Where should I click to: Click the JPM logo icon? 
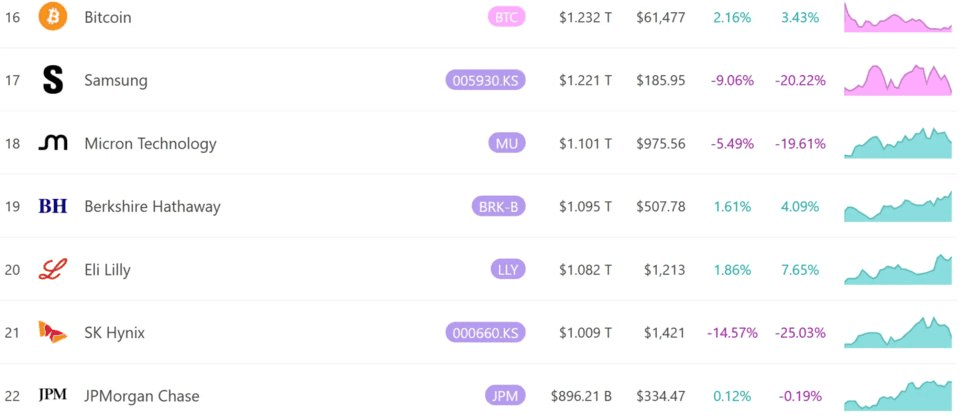pyautogui.click(x=53, y=396)
